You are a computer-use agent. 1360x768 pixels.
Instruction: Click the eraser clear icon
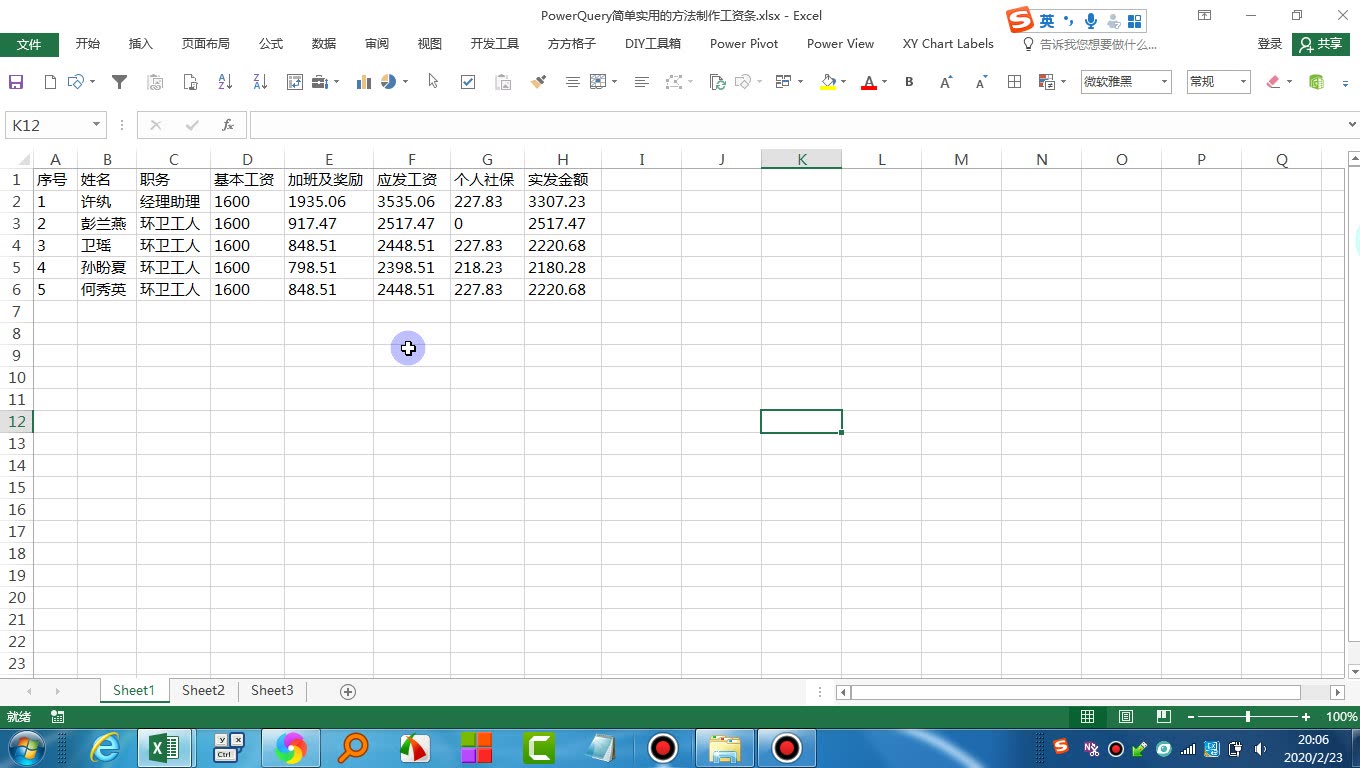pos(1273,82)
